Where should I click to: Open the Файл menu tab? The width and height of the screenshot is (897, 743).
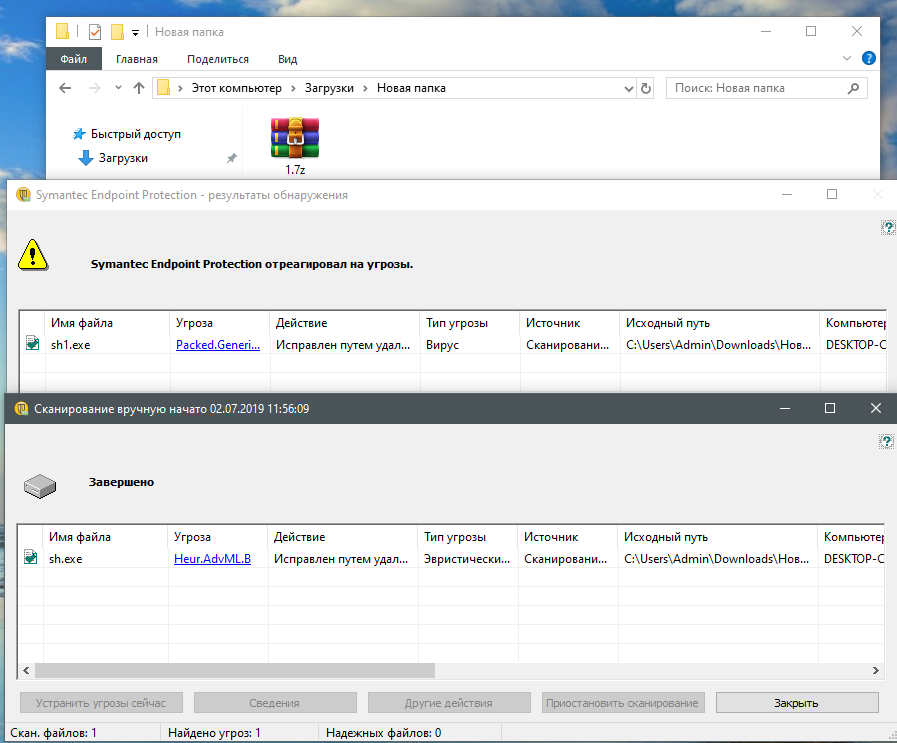[x=74, y=59]
